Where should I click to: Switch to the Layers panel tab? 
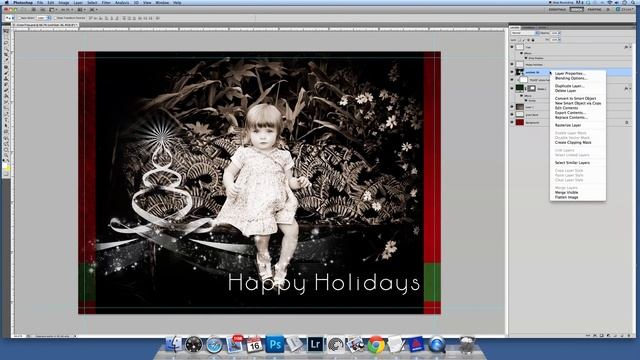(x=515, y=27)
